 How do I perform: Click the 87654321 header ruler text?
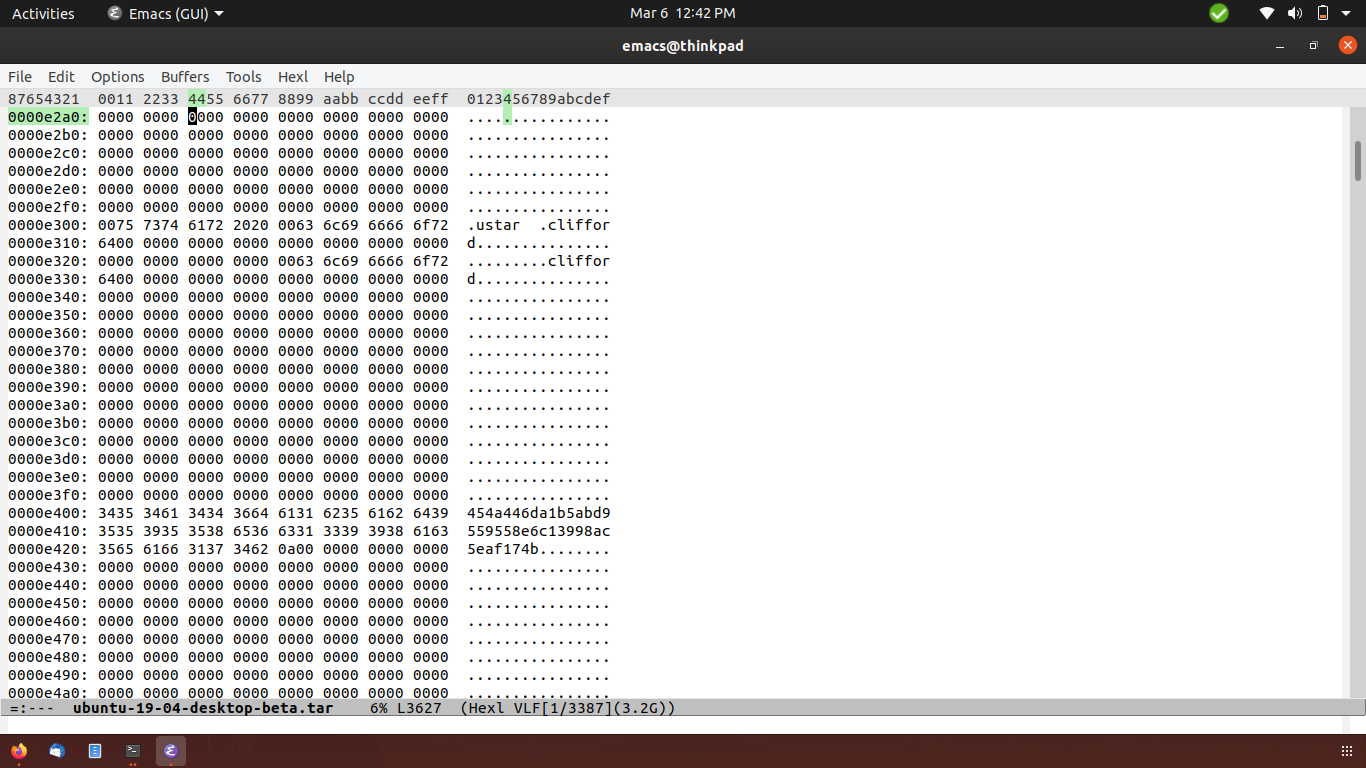click(x=43, y=99)
